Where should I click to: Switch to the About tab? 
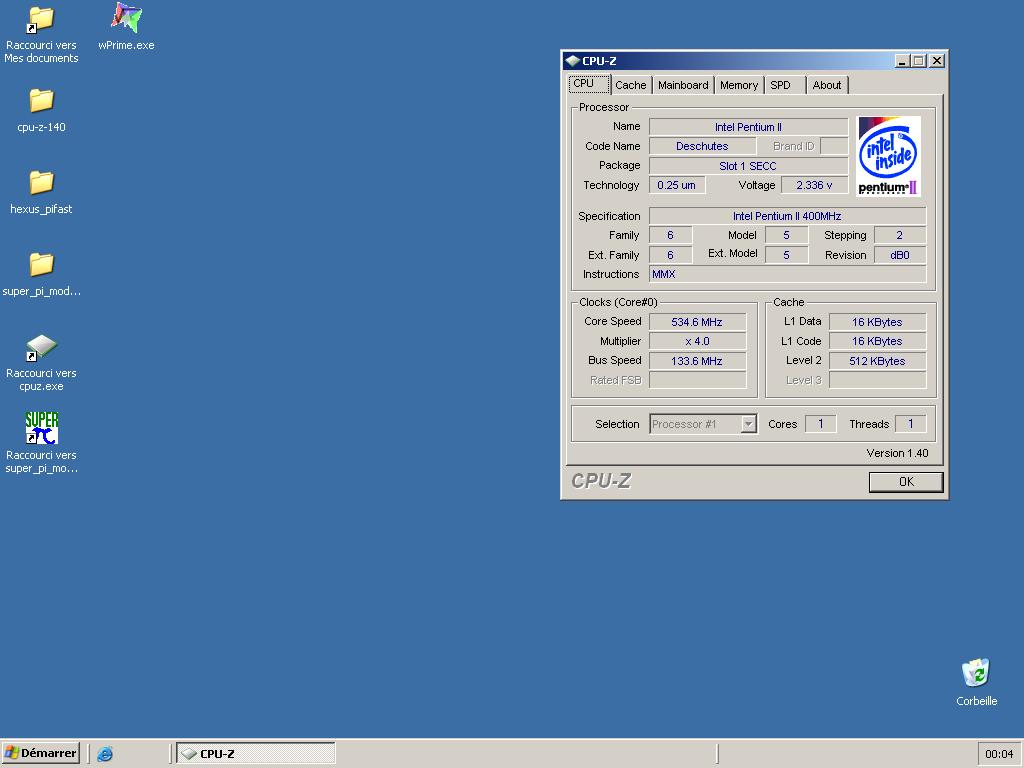[827, 85]
